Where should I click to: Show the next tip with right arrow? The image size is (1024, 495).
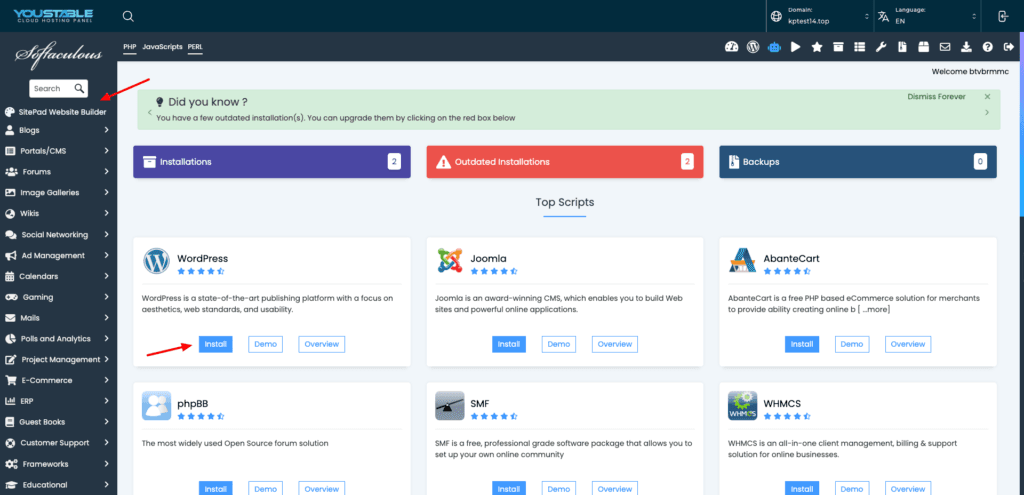(x=987, y=112)
